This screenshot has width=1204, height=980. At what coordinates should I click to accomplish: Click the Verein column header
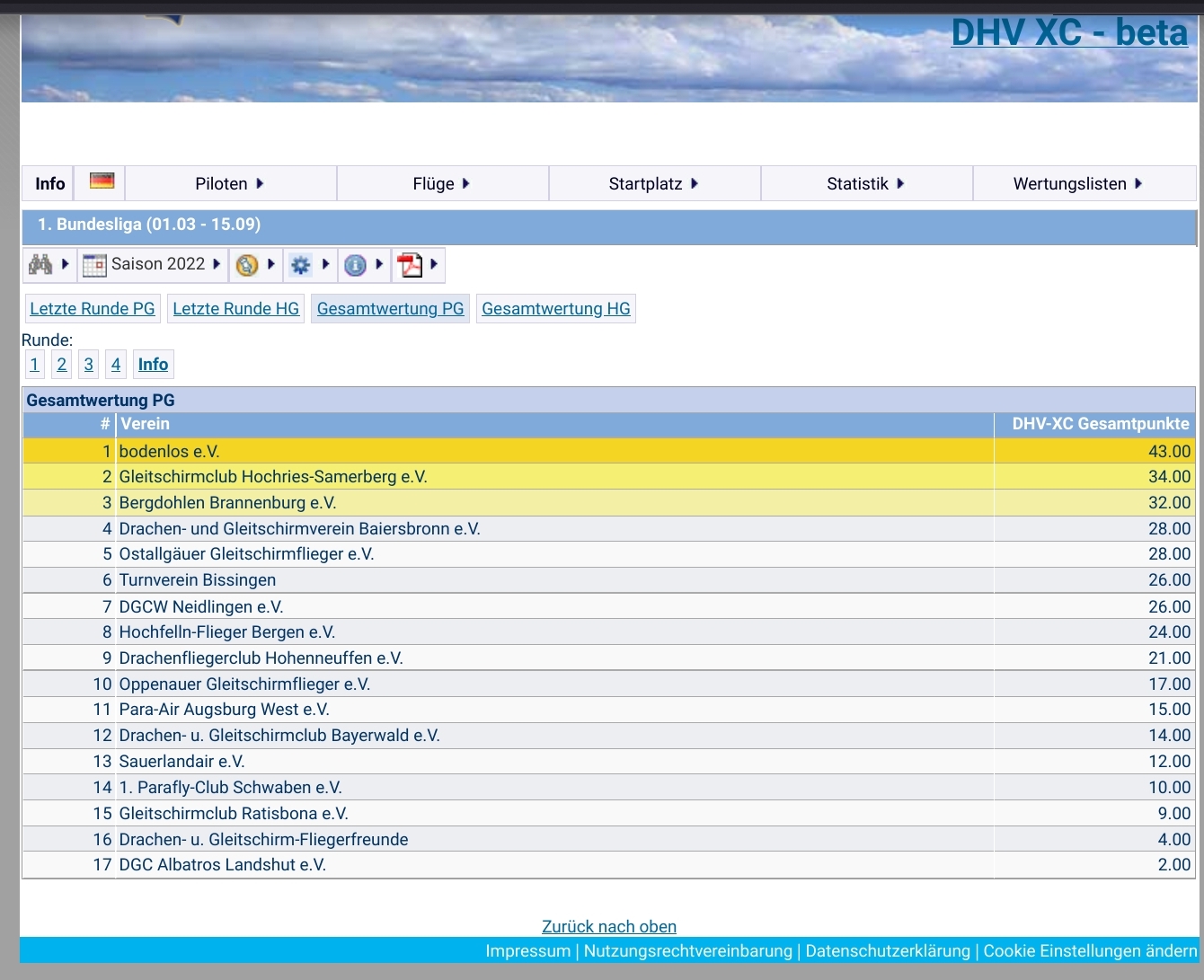tap(554, 424)
